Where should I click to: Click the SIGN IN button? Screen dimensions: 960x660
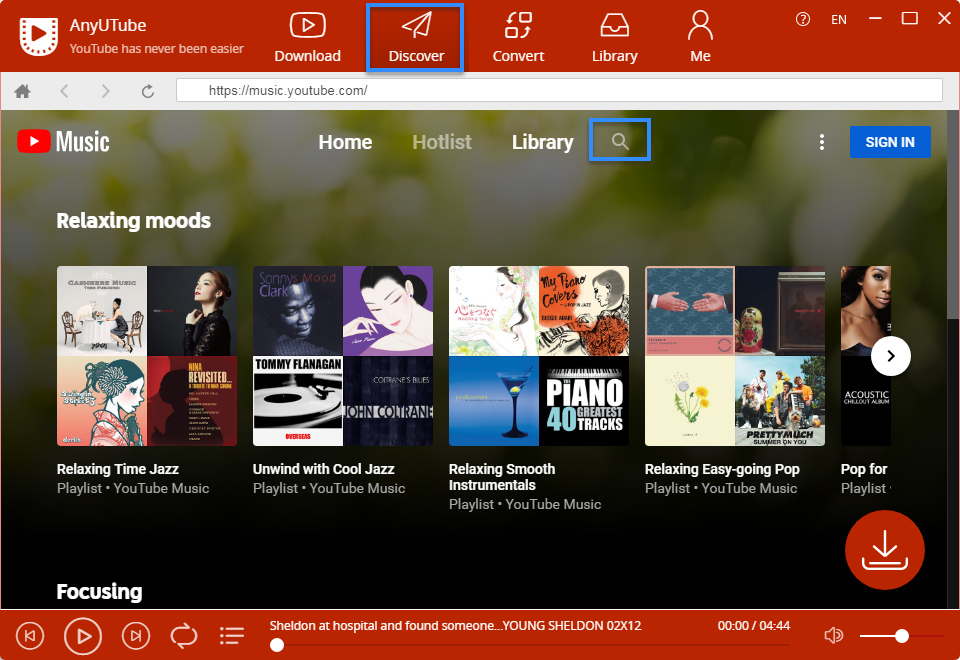890,142
